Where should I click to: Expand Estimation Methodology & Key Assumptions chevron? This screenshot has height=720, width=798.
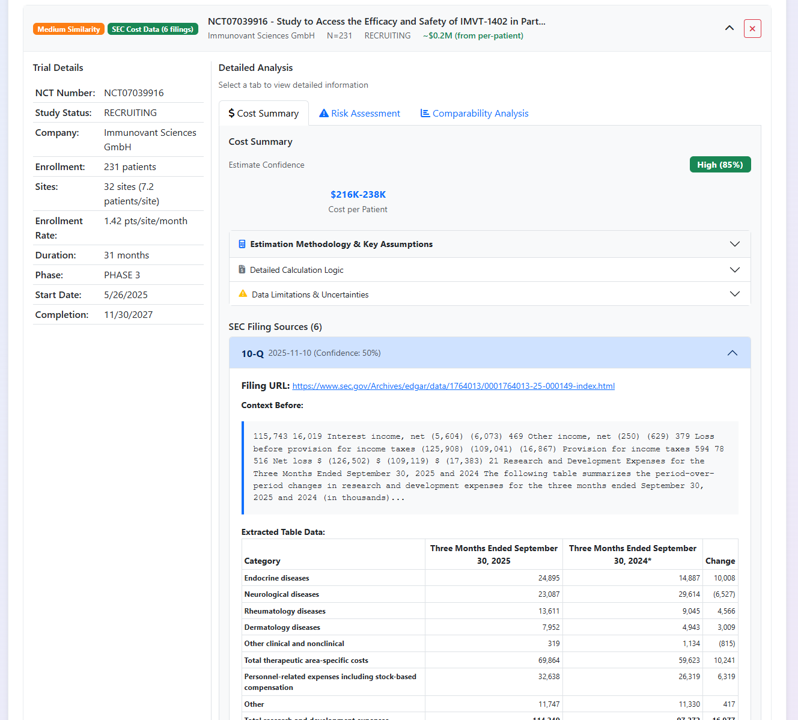[734, 244]
